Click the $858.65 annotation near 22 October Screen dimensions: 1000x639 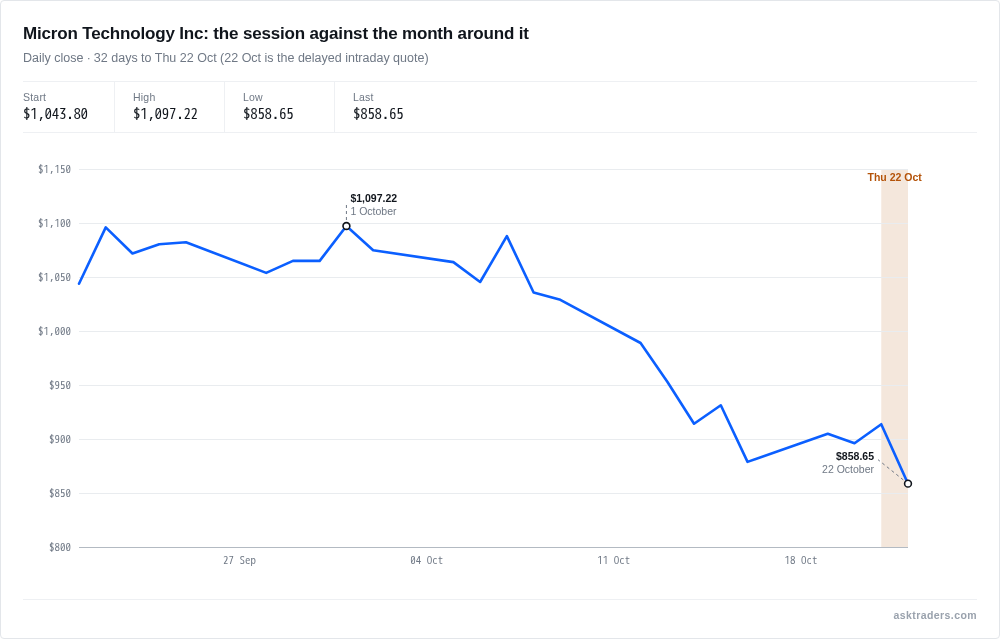pos(855,456)
